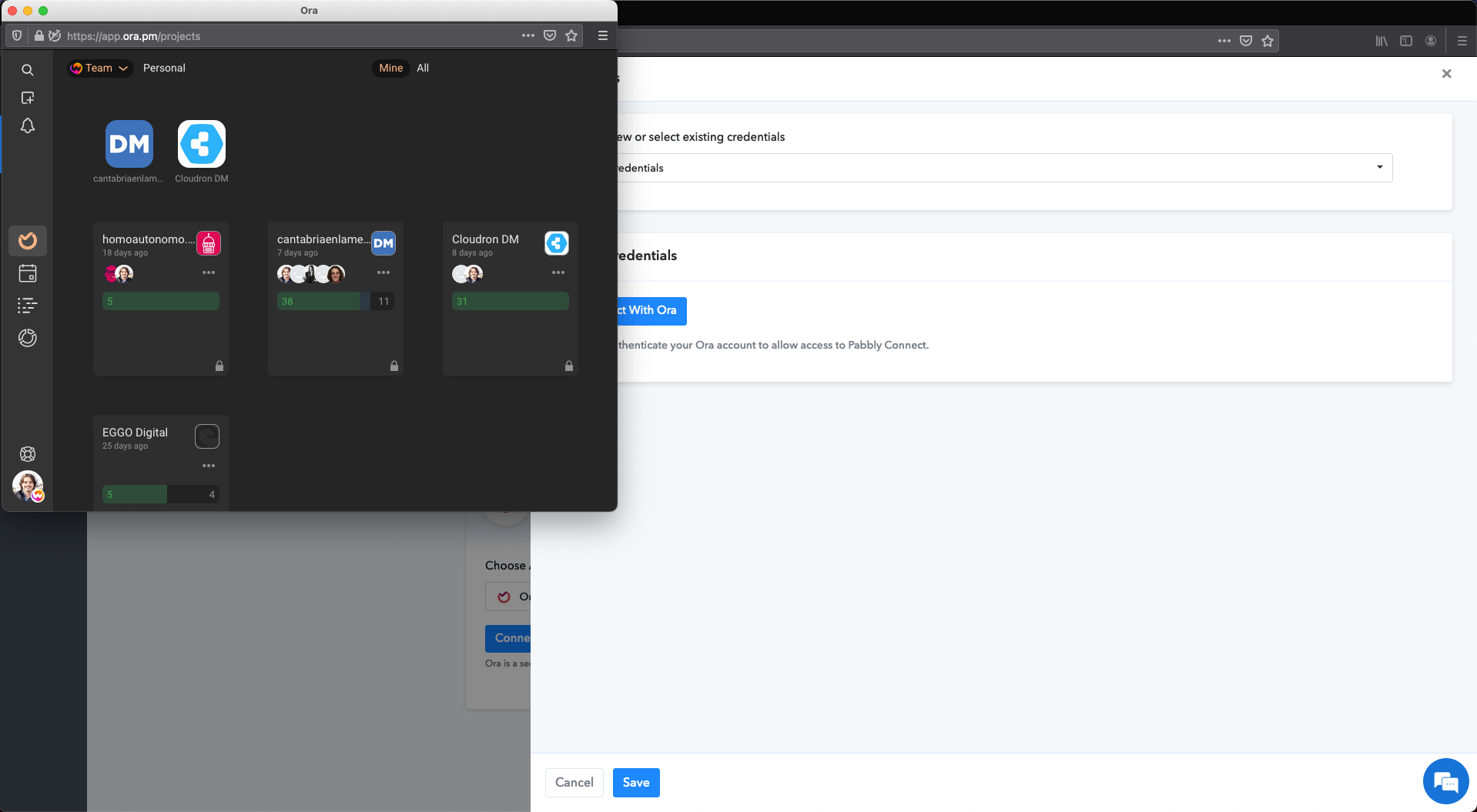
Task: Switch project filter to All
Action: point(423,68)
